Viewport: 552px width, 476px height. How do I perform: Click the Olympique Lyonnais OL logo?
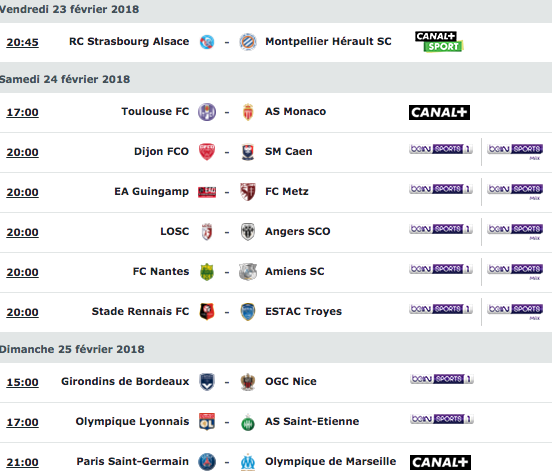(x=207, y=422)
